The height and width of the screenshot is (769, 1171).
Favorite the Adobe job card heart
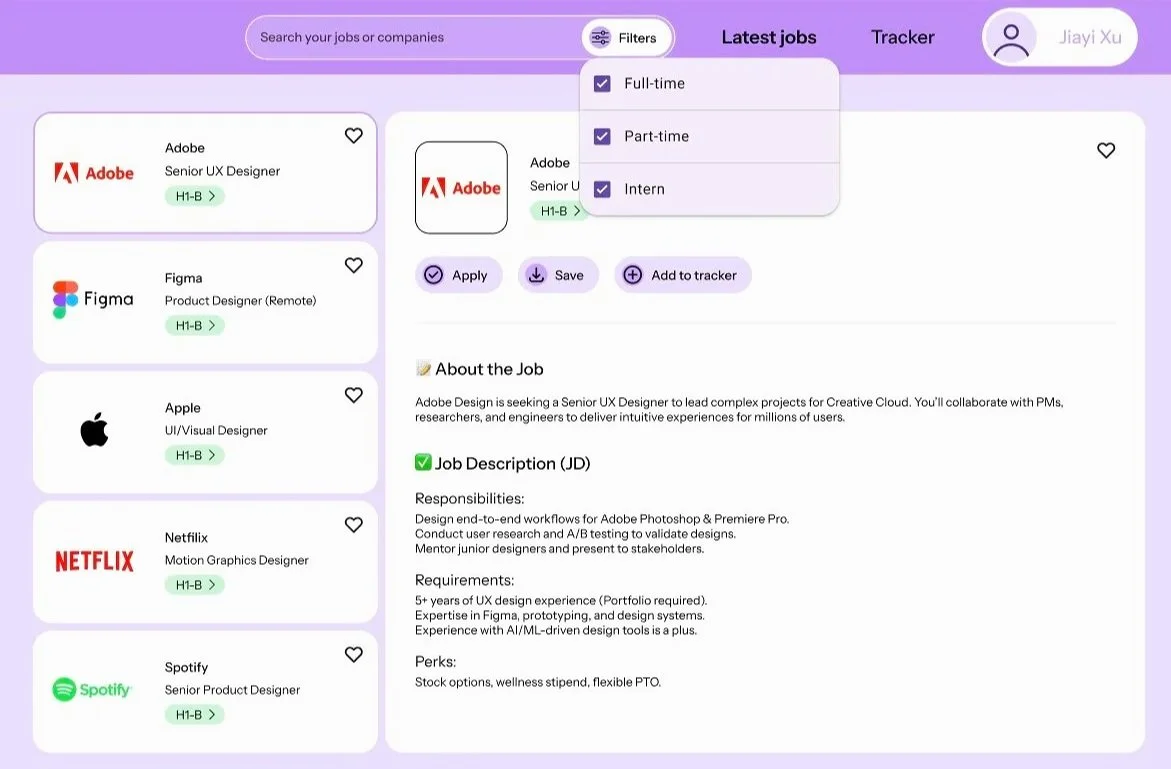pos(353,135)
